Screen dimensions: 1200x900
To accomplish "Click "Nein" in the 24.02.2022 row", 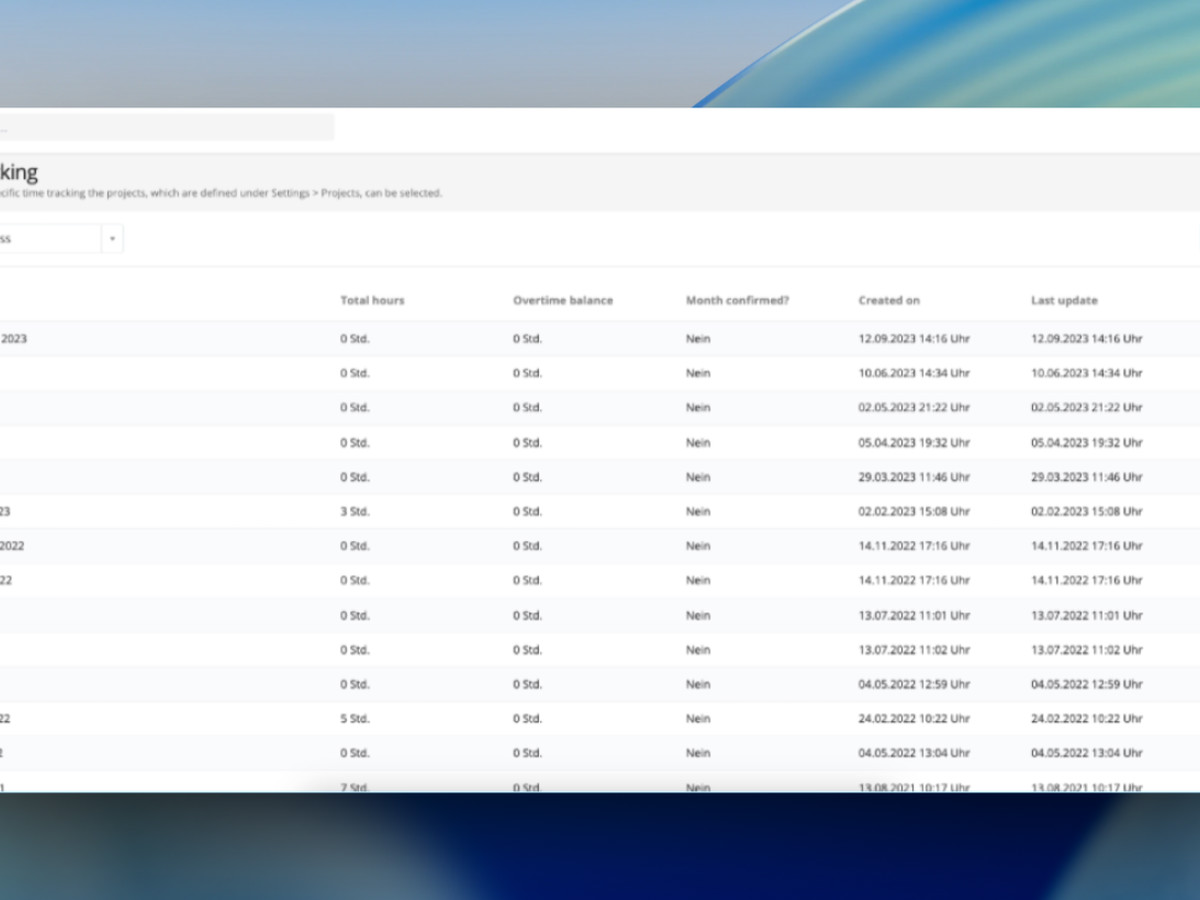I will pos(698,718).
